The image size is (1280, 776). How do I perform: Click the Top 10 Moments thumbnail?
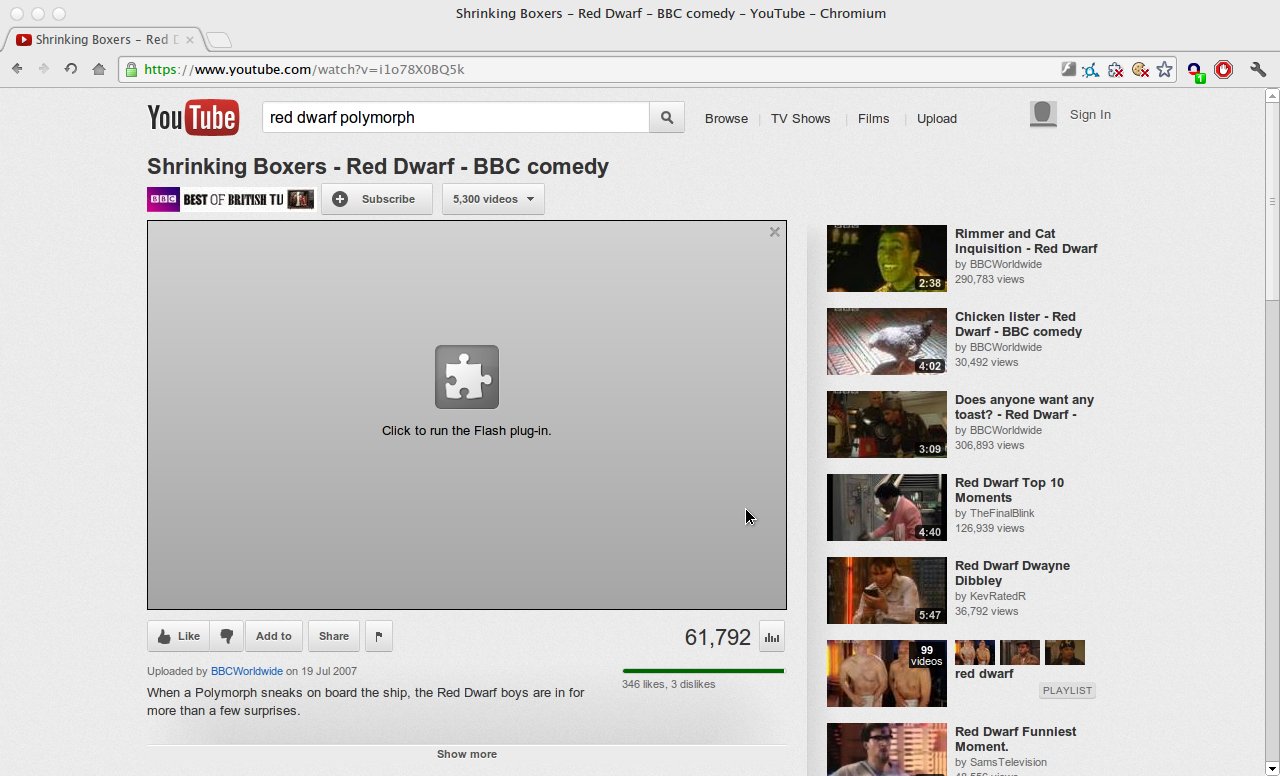(887, 507)
